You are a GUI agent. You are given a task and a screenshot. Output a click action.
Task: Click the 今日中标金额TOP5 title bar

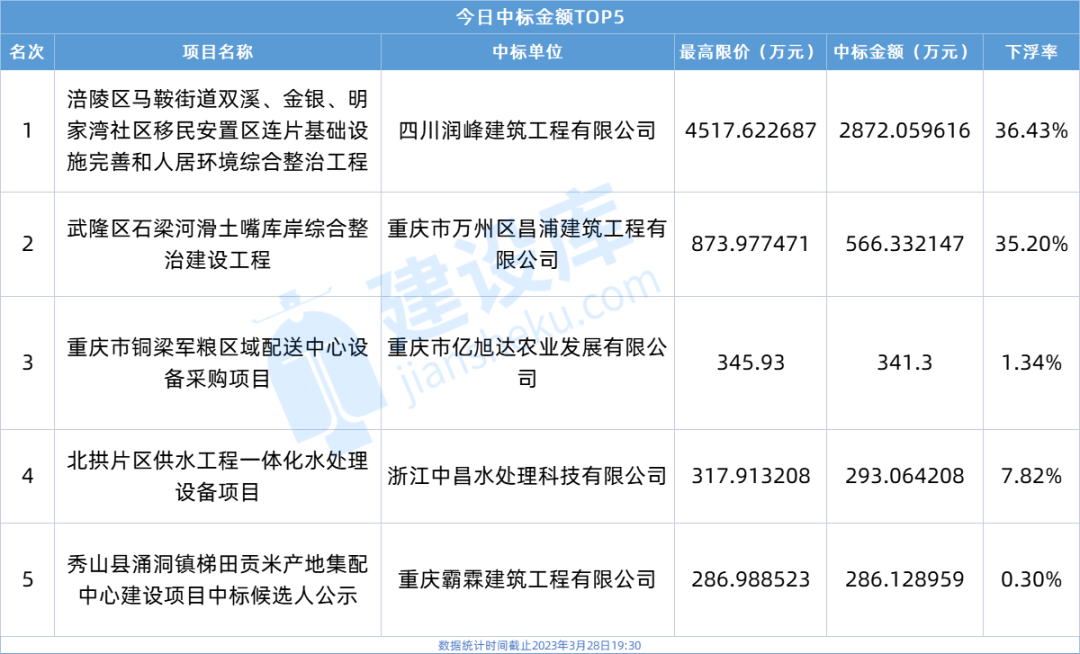coord(540,17)
